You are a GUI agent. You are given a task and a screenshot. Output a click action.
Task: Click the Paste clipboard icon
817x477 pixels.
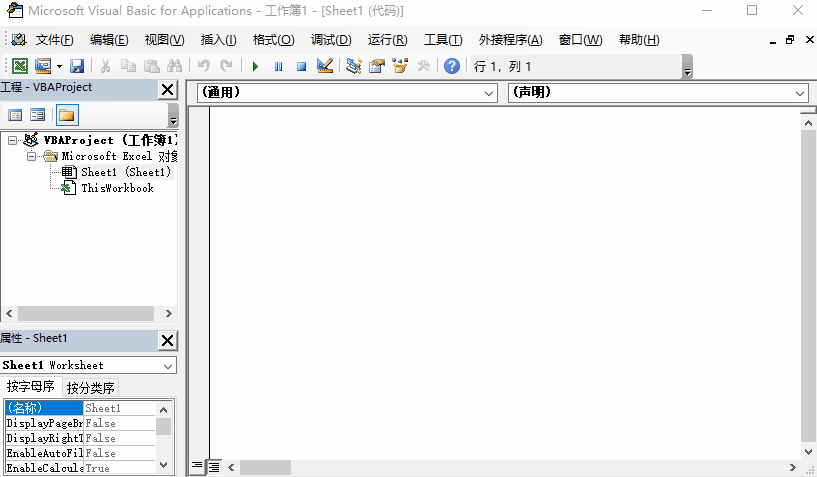coord(152,66)
